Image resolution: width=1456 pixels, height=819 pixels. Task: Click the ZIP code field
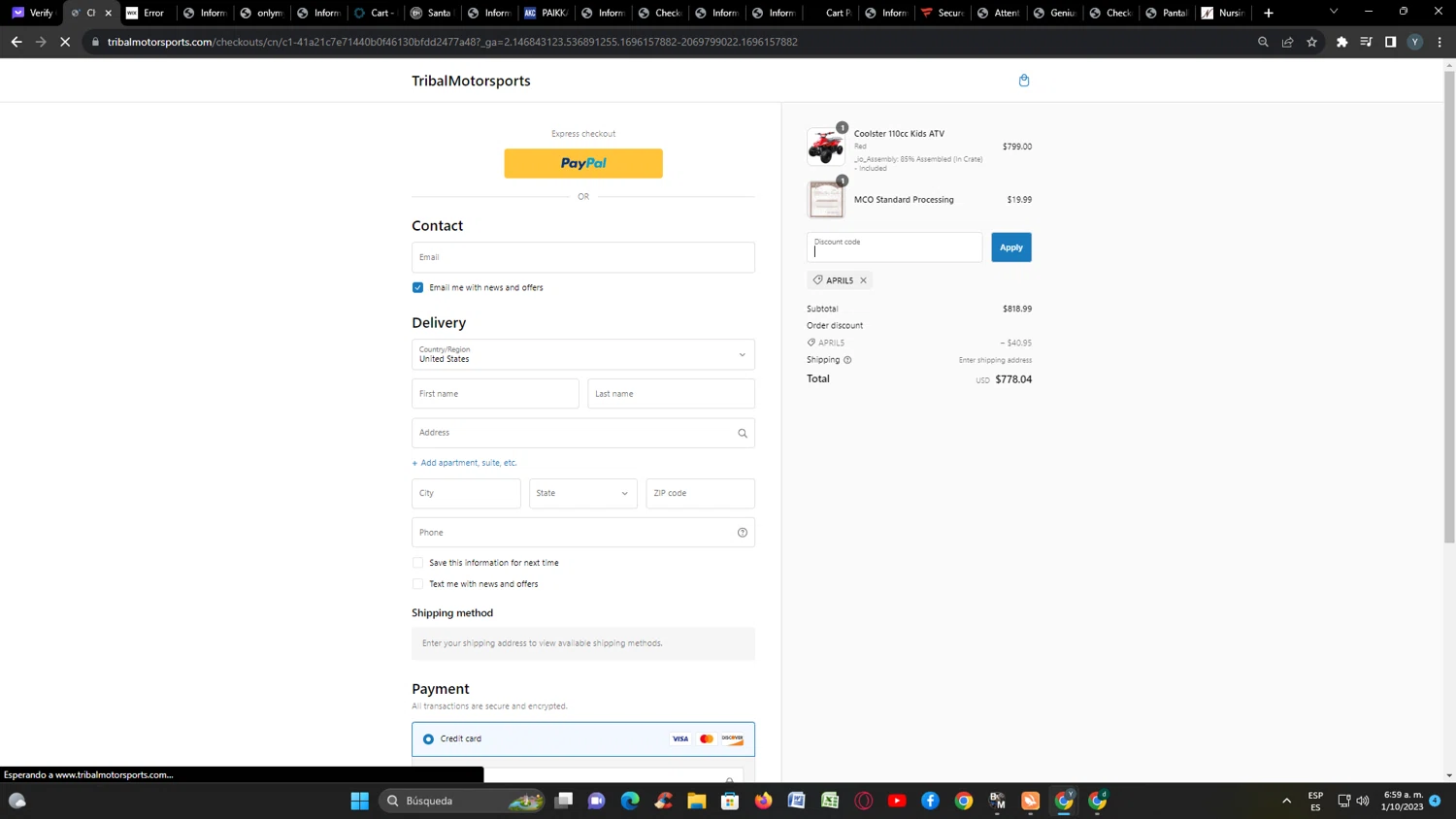[700, 493]
